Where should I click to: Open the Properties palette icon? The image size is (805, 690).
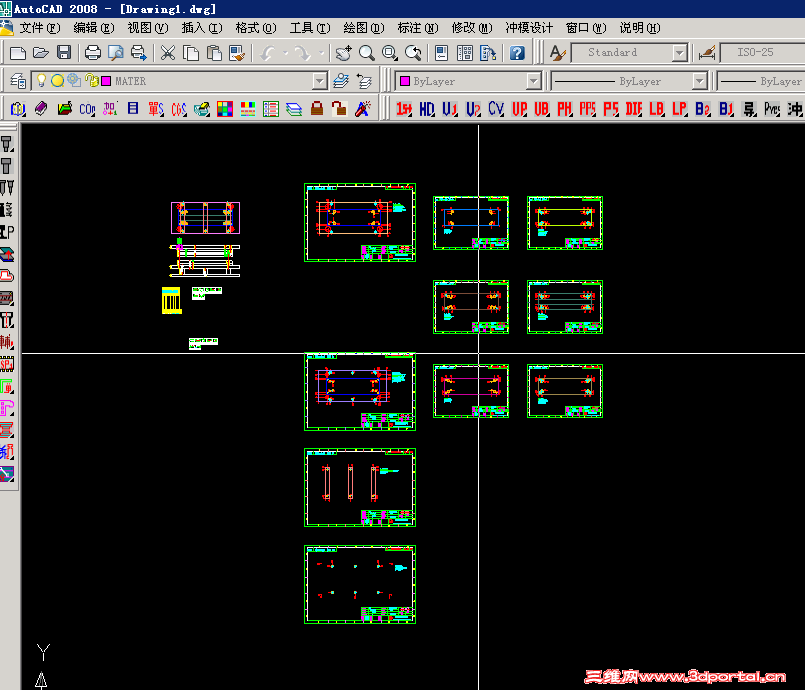click(x=442, y=53)
